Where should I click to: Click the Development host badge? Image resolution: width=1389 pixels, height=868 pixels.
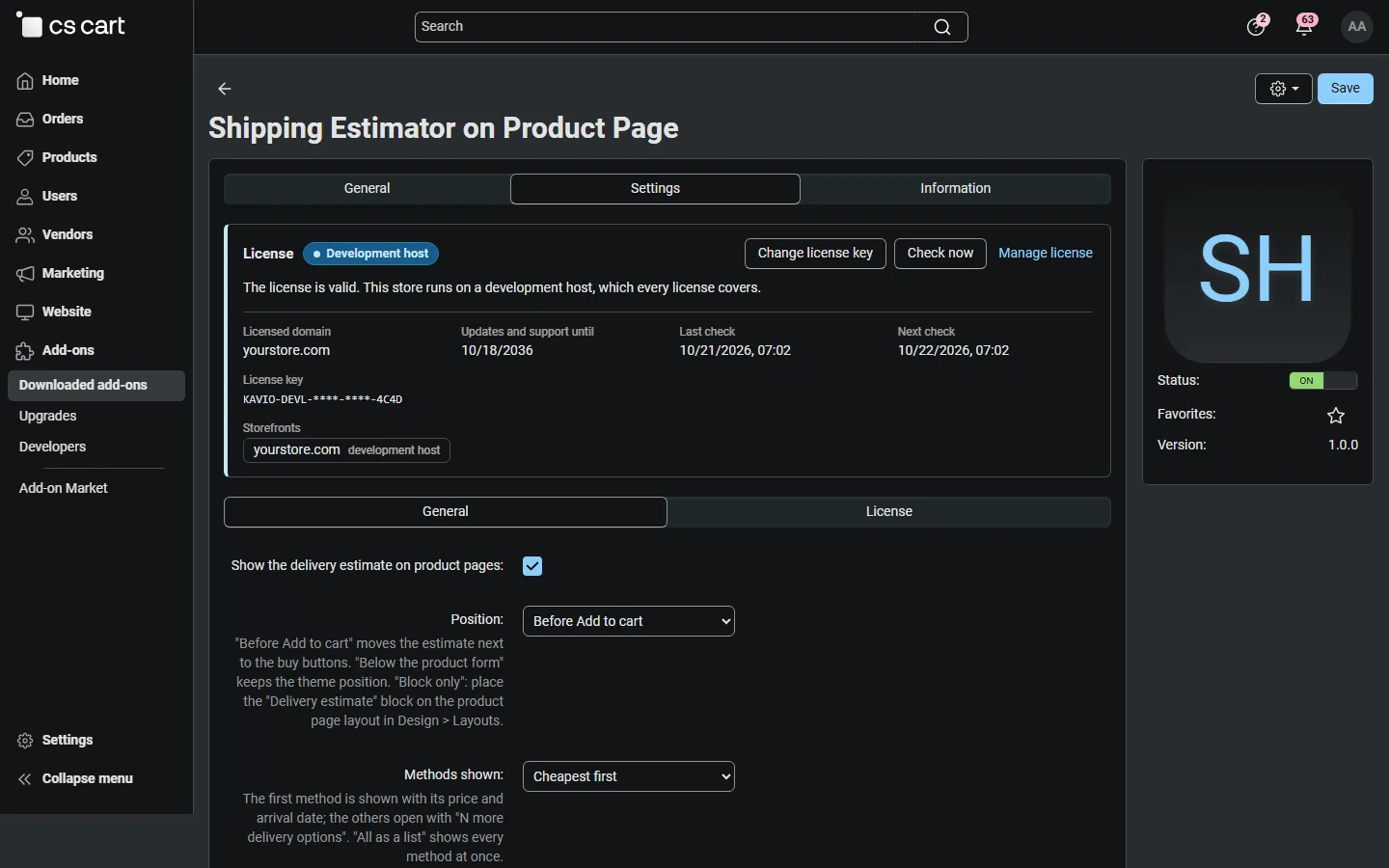click(371, 254)
